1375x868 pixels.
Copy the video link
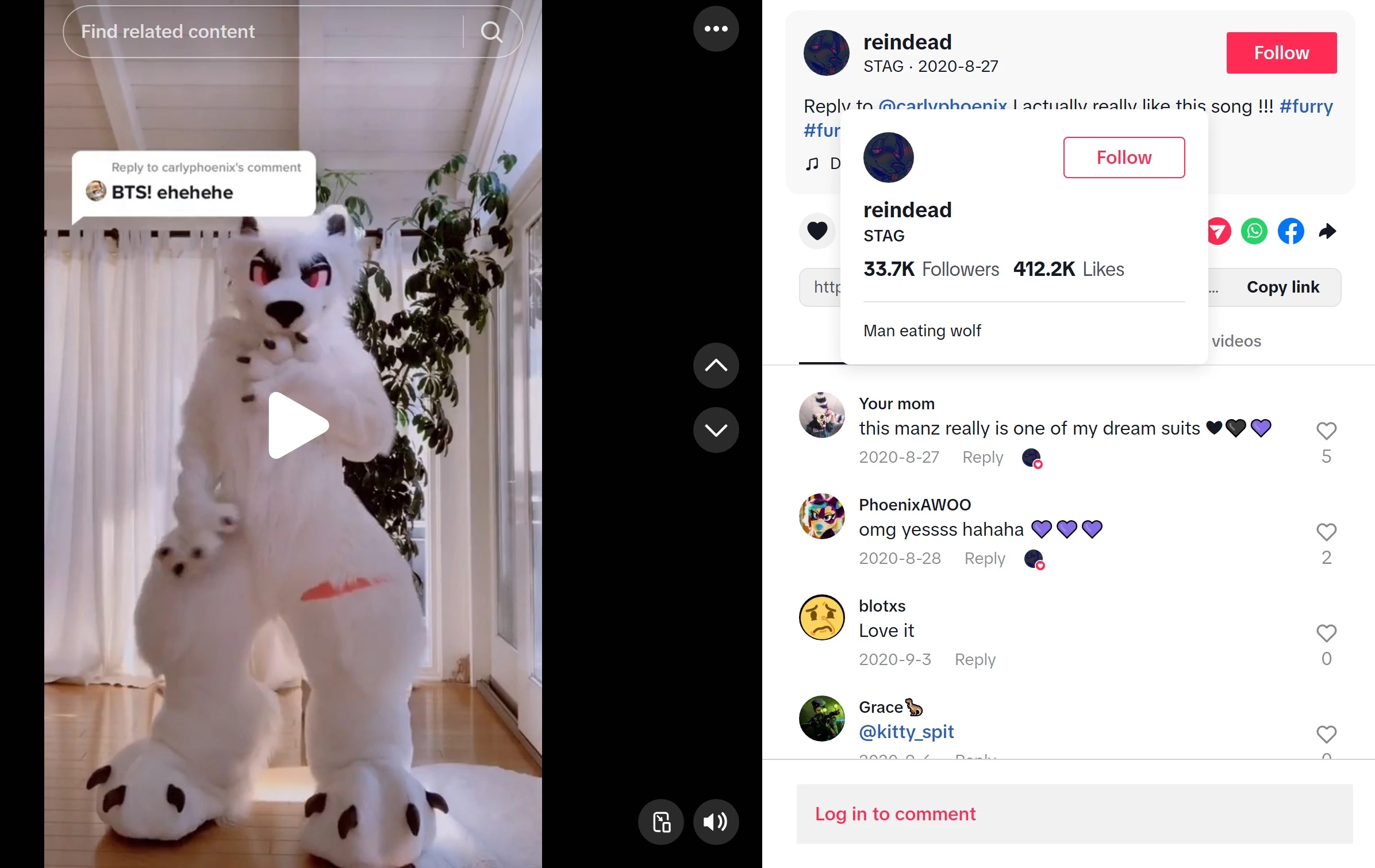point(1282,287)
